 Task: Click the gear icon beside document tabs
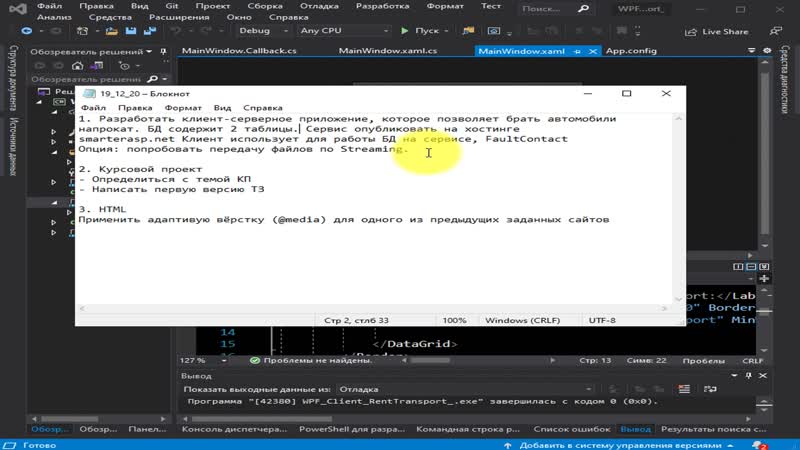[767, 51]
